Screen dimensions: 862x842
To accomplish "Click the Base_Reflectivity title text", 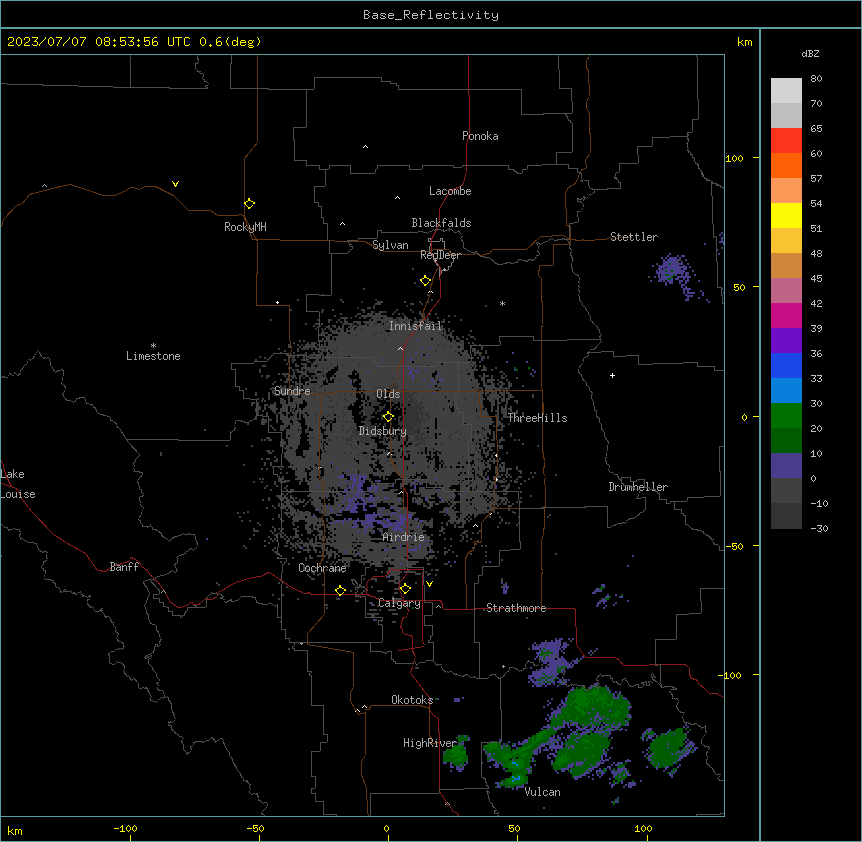I will (x=431, y=15).
